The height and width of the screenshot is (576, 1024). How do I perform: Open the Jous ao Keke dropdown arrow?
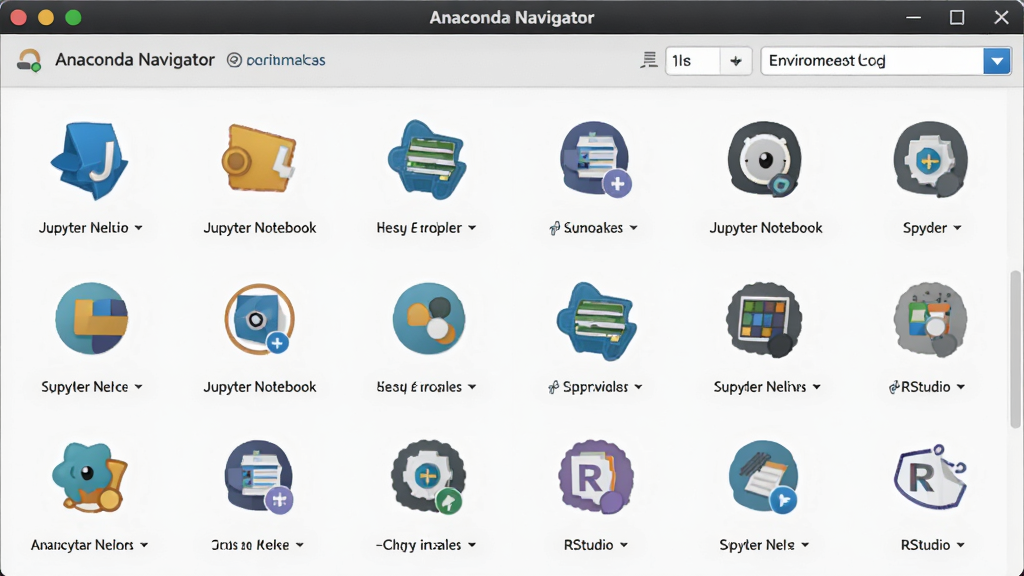point(299,545)
